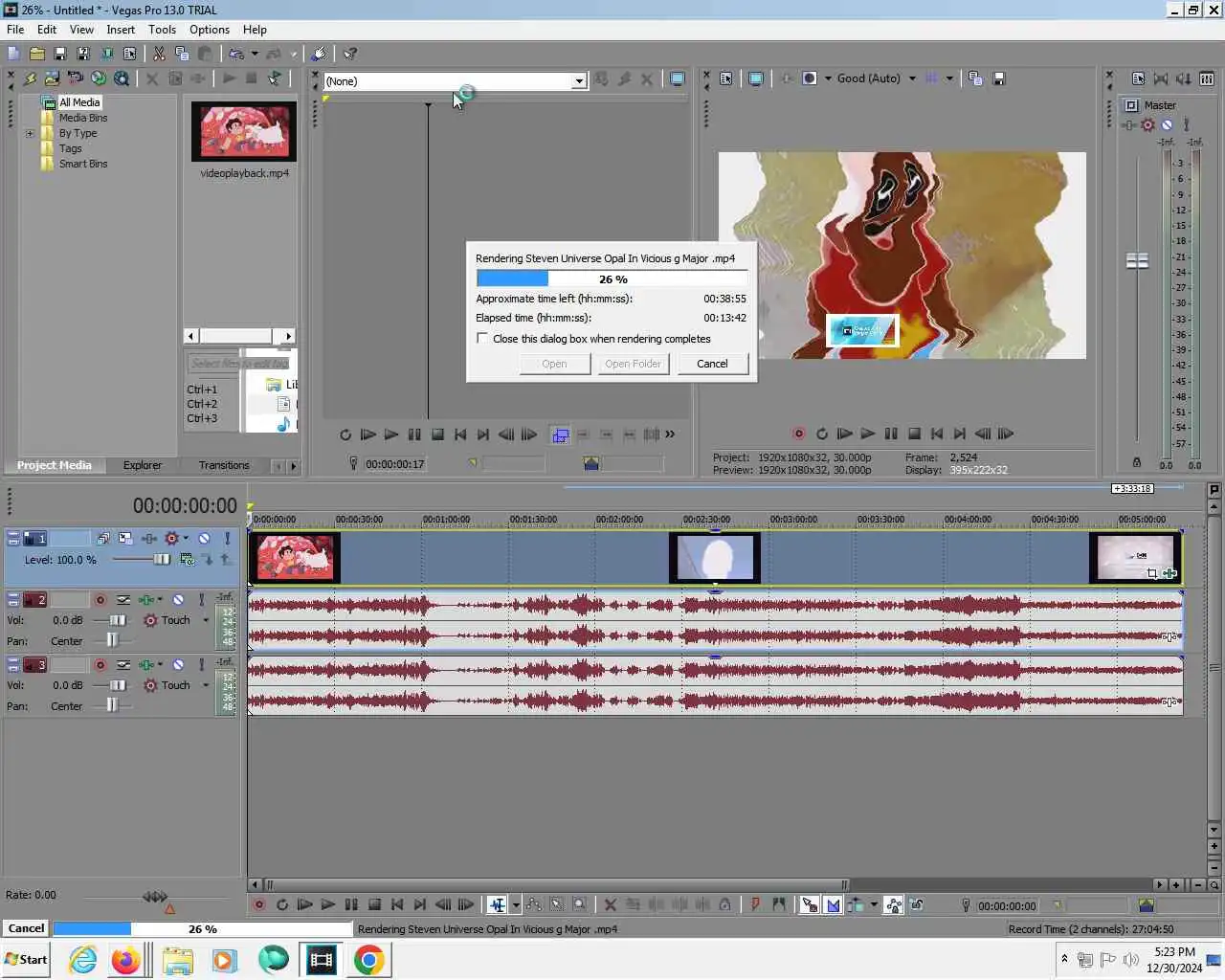Viewport: 1225px width, 980px height.
Task: Switch to the Explorer tab
Action: coord(142,465)
